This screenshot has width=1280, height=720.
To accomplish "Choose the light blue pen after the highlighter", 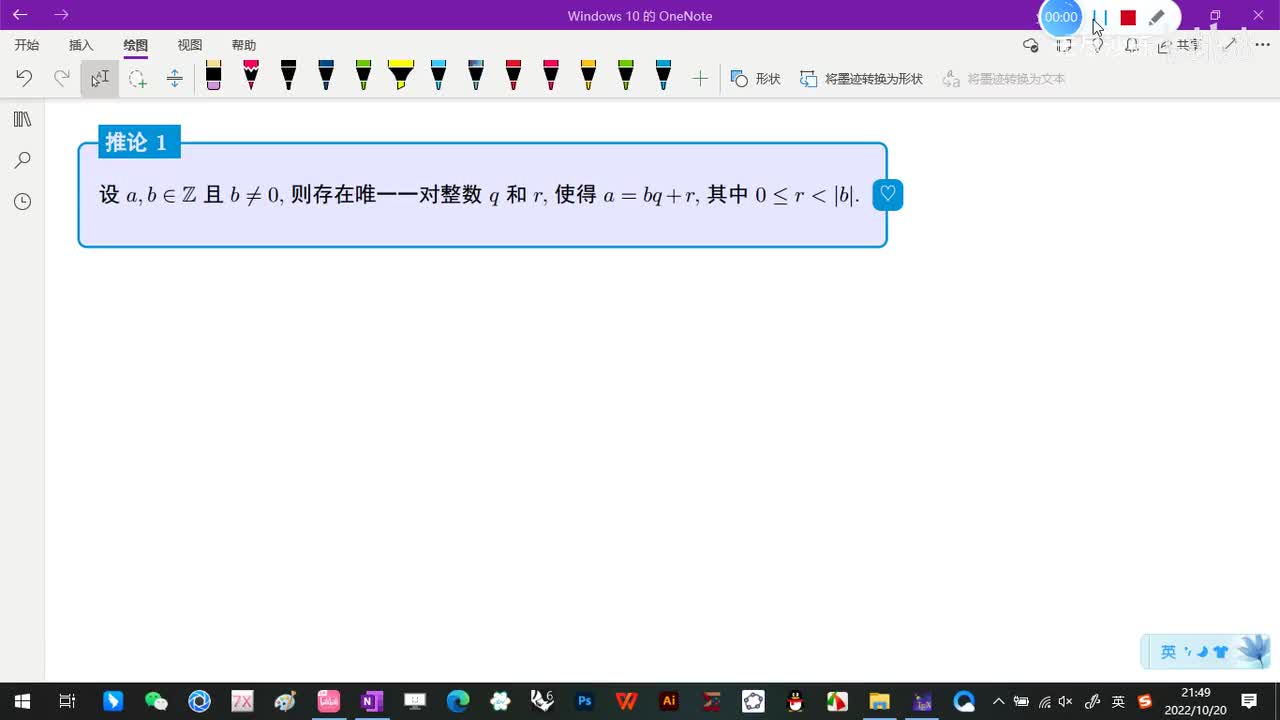I will click(438, 76).
